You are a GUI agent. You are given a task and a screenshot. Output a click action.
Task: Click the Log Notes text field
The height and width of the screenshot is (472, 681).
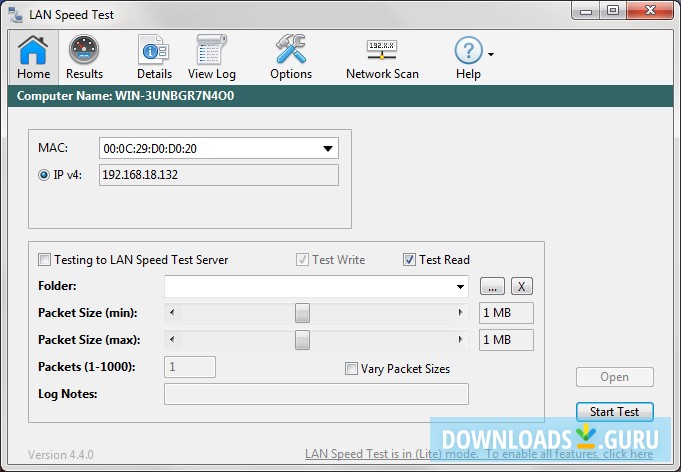pyautogui.click(x=316, y=394)
